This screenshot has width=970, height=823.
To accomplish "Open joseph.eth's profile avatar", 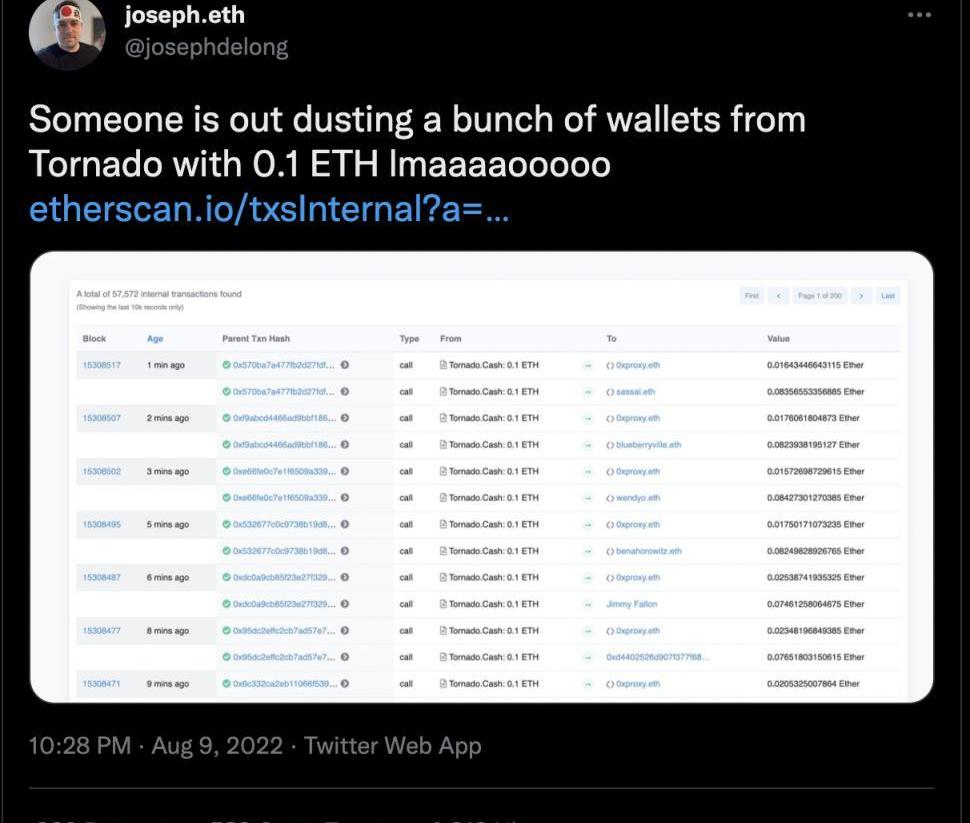I will click(67, 34).
